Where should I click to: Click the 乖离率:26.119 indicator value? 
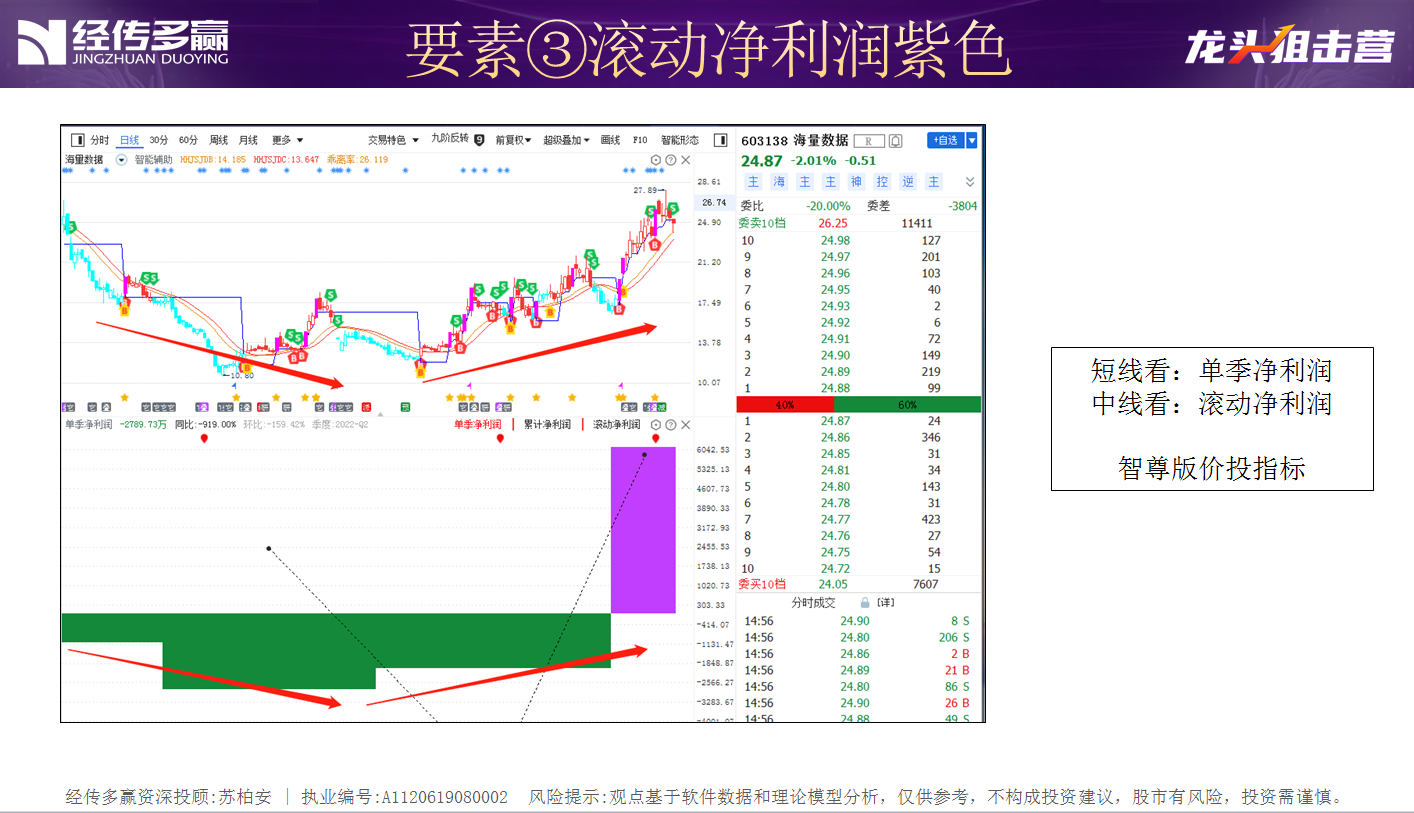358,159
